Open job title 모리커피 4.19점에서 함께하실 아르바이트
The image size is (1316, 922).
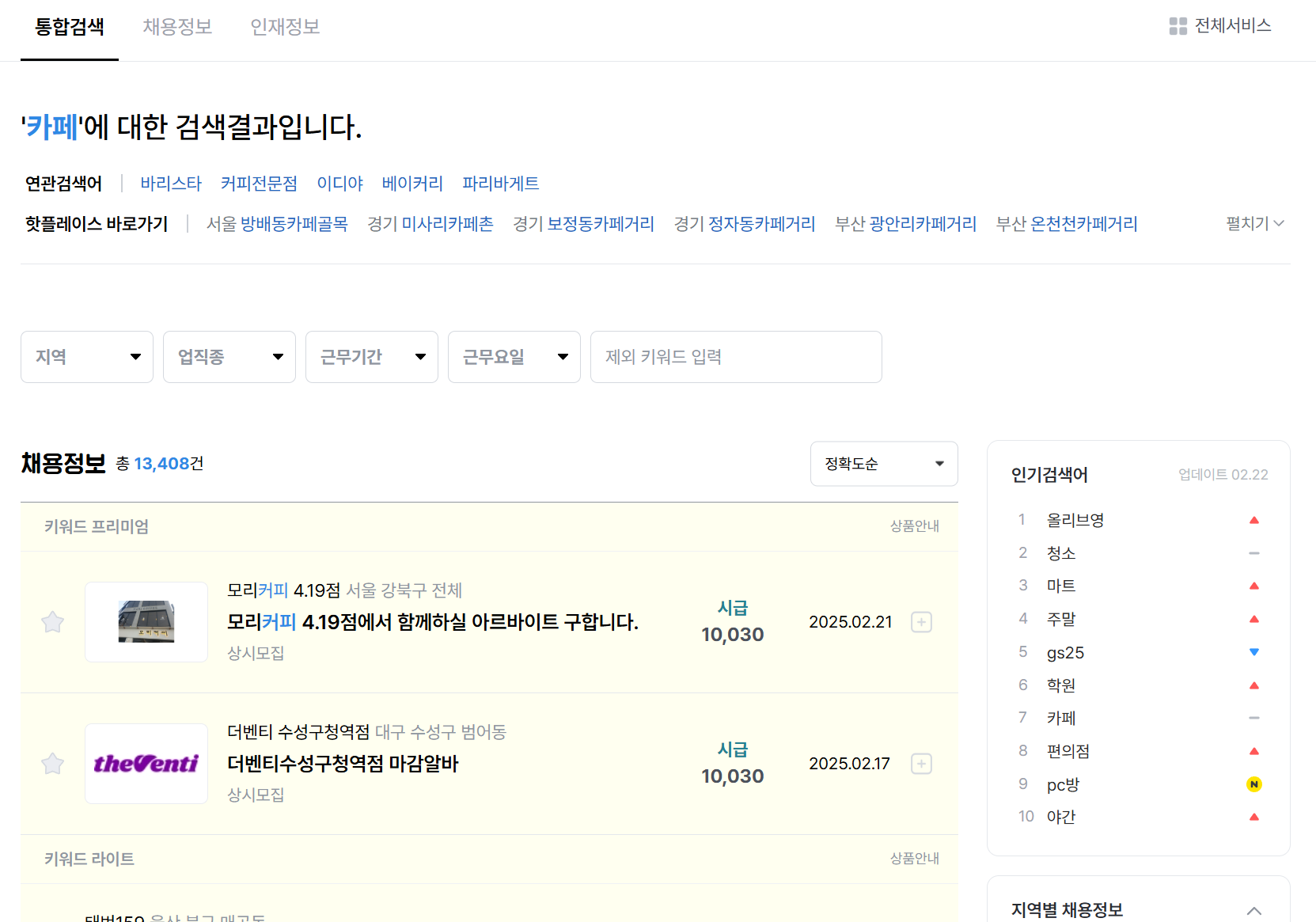[x=433, y=622]
